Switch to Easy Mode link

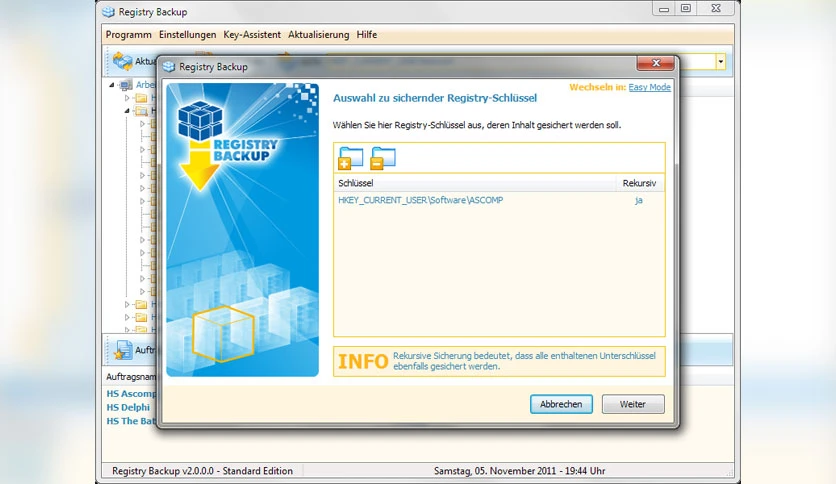point(649,87)
